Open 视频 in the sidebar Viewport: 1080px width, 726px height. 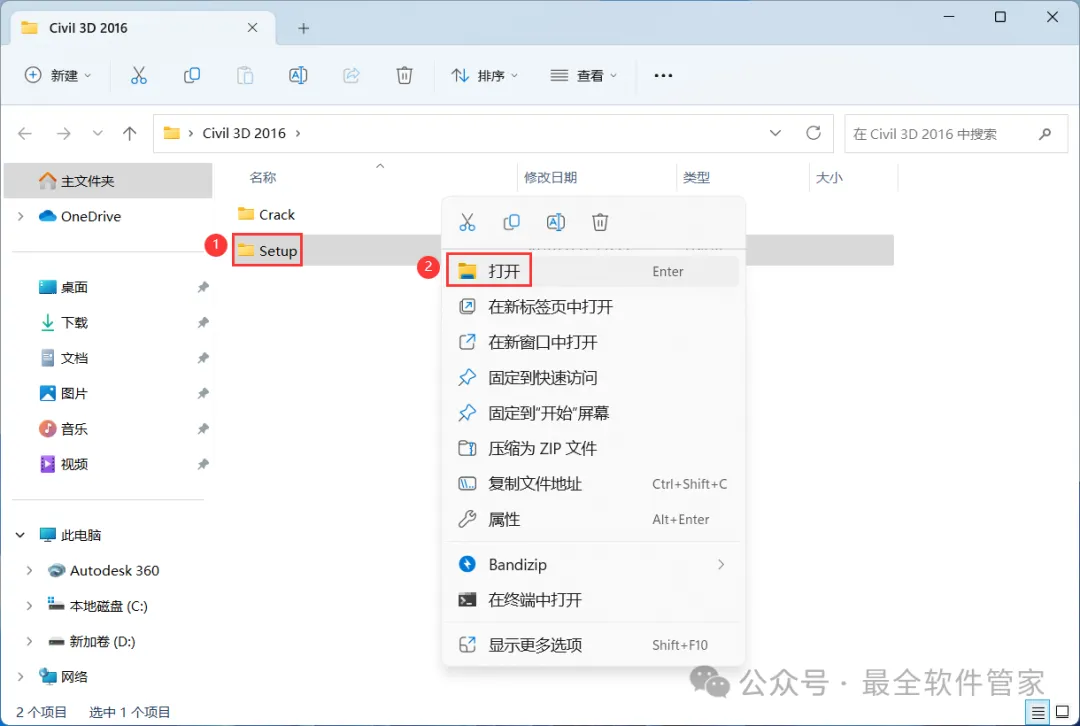(x=74, y=464)
